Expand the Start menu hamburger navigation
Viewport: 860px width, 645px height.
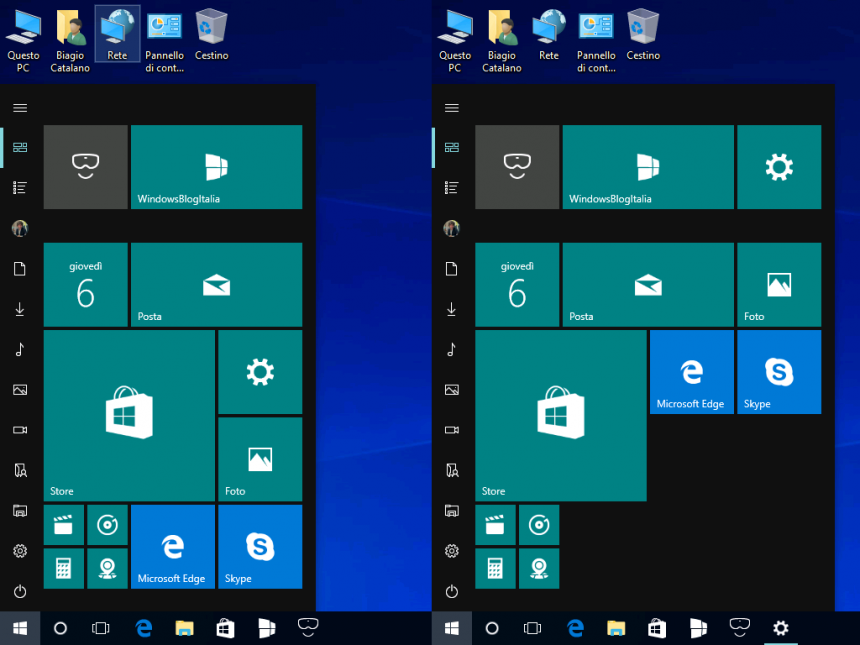click(x=21, y=107)
